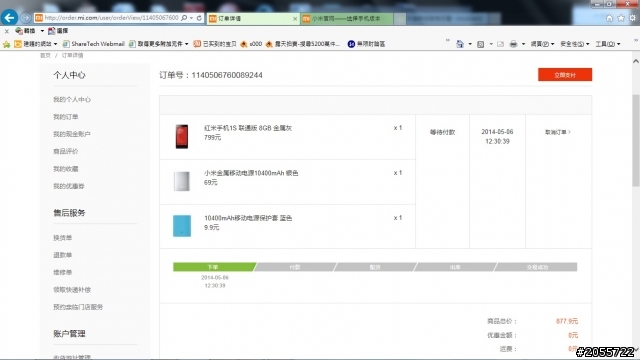Open the bookmark with the purple round icon
The image size is (640, 360).
[366, 44]
